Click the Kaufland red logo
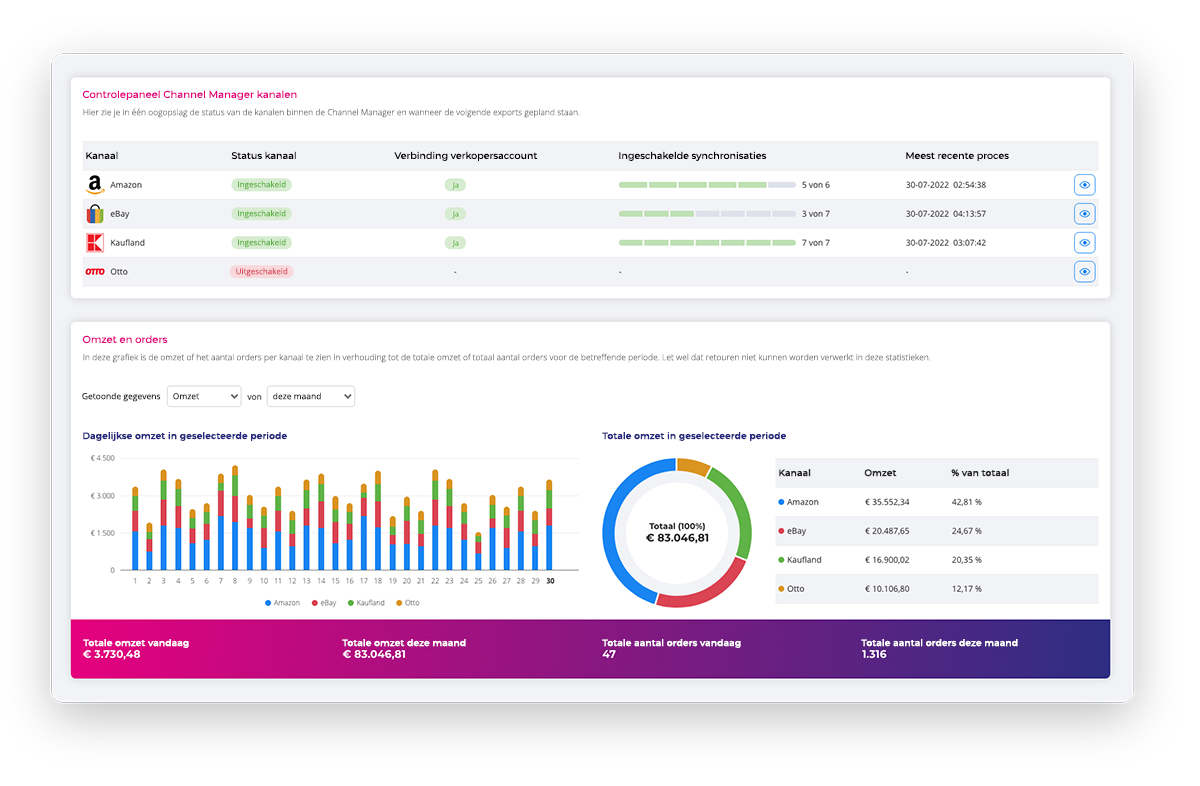 pos(95,242)
